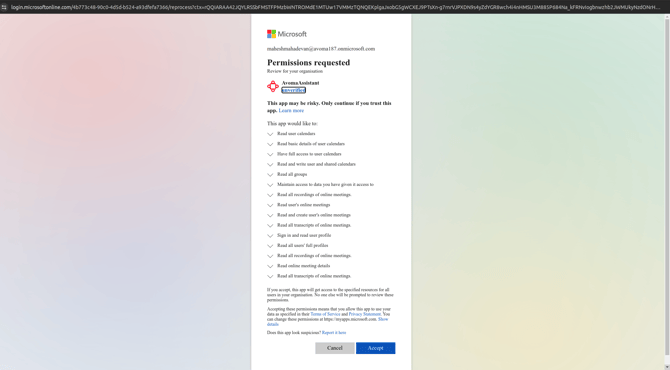Click the AvomaAssistant app icon

(x=273, y=86)
